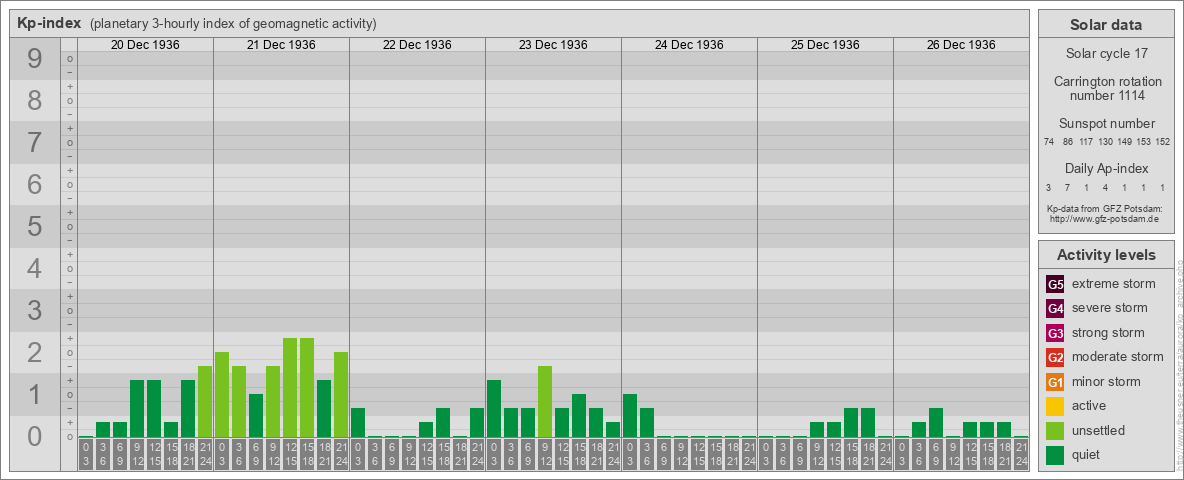
Task: Click the '21 Dec 1936' date header
Action: (x=281, y=45)
